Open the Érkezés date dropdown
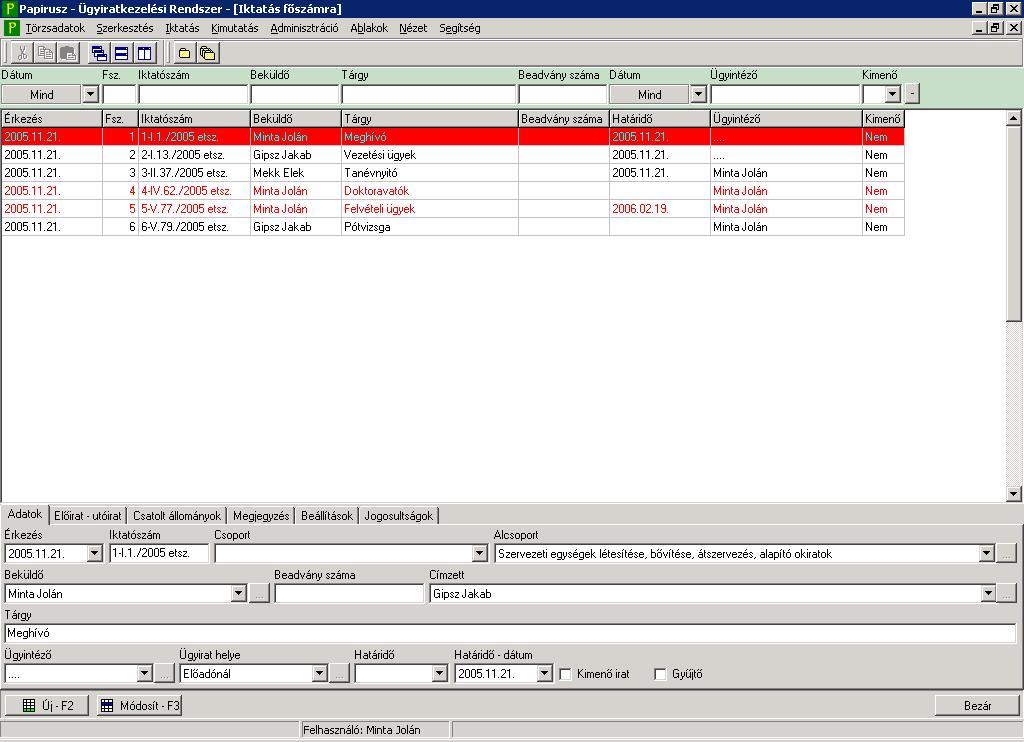The image size is (1024, 742). coord(95,554)
